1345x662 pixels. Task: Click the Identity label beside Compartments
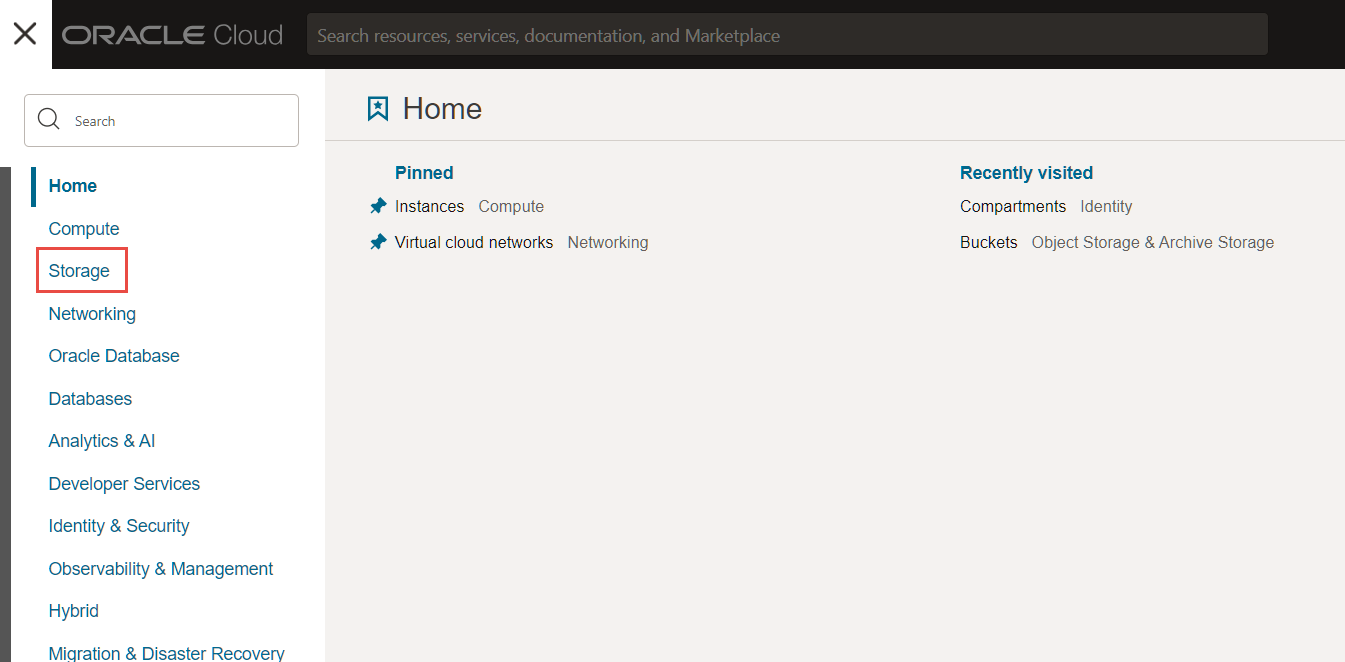click(x=1106, y=206)
